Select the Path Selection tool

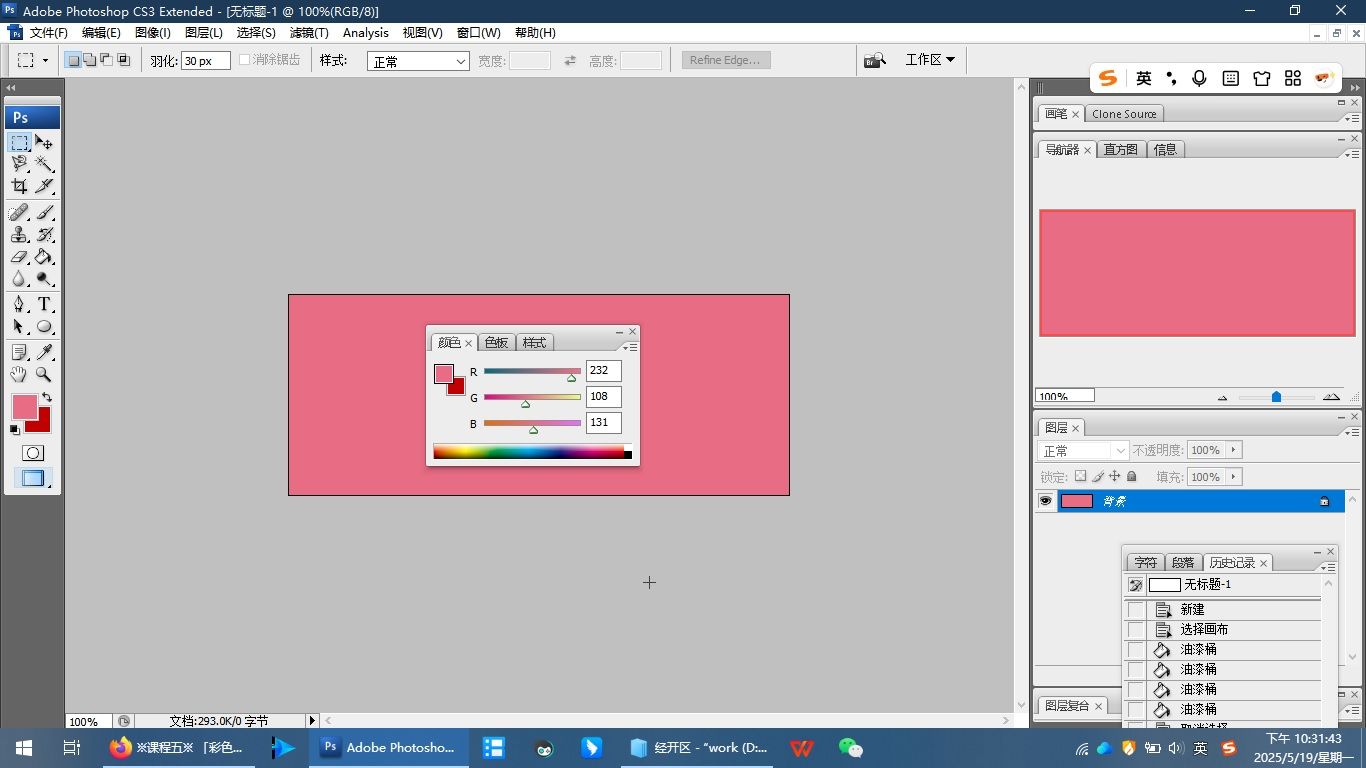pyautogui.click(x=20, y=327)
